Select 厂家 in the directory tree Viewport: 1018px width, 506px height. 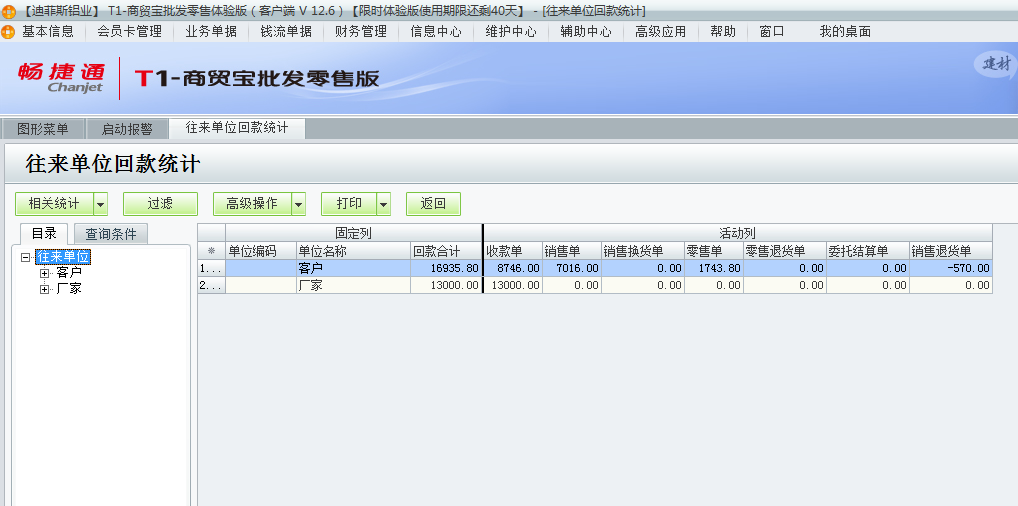[x=69, y=289]
